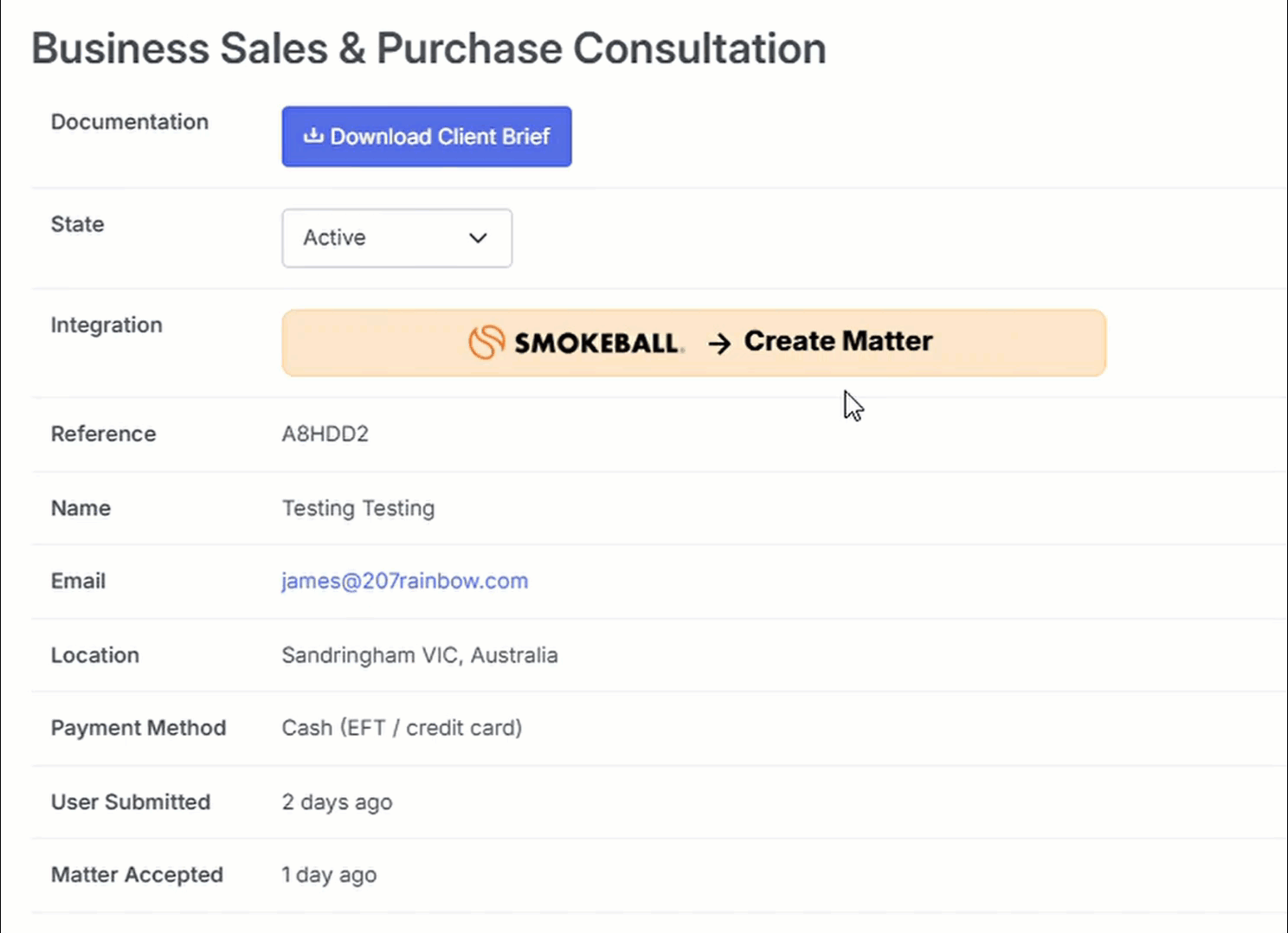Click the arrow icon before Create Matter

[x=719, y=344]
